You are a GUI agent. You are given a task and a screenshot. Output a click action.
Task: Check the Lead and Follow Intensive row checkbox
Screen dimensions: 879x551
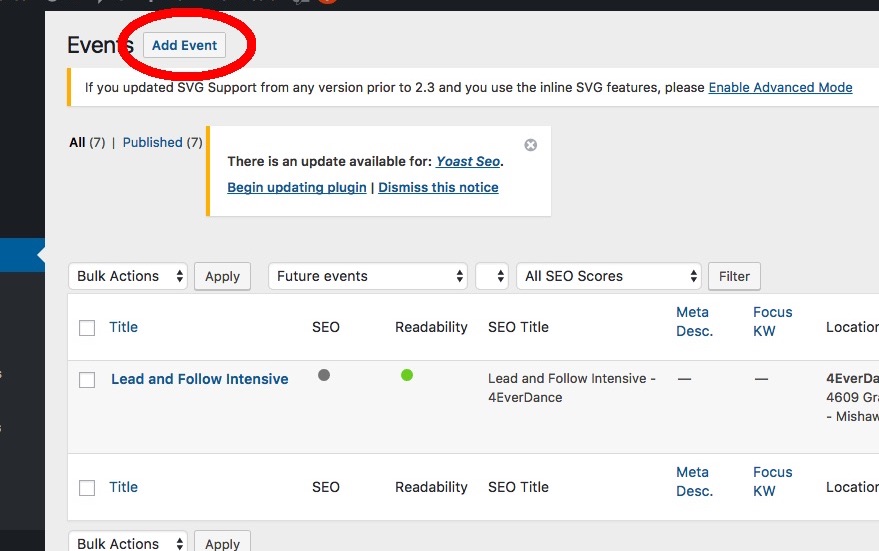point(87,379)
